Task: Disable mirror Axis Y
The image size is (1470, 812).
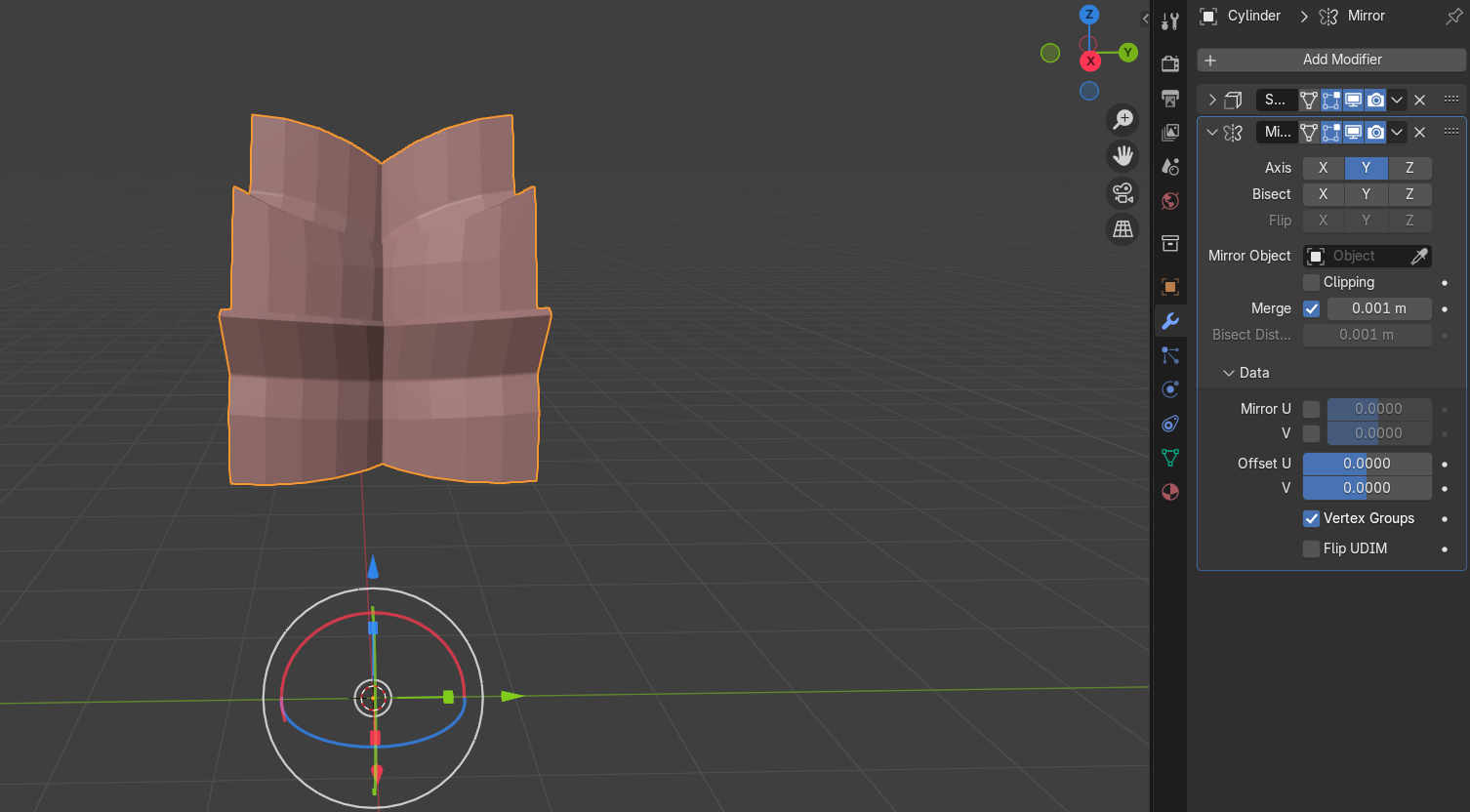Action: click(x=1367, y=168)
